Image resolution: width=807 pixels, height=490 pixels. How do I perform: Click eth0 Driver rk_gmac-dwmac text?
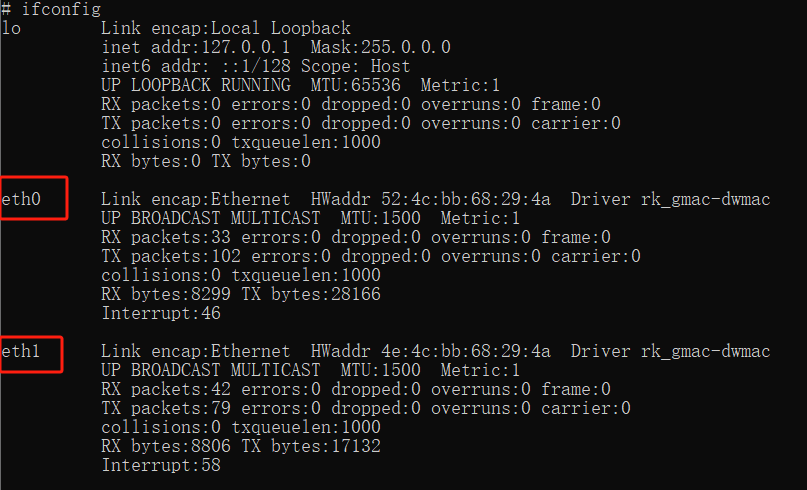coord(670,199)
